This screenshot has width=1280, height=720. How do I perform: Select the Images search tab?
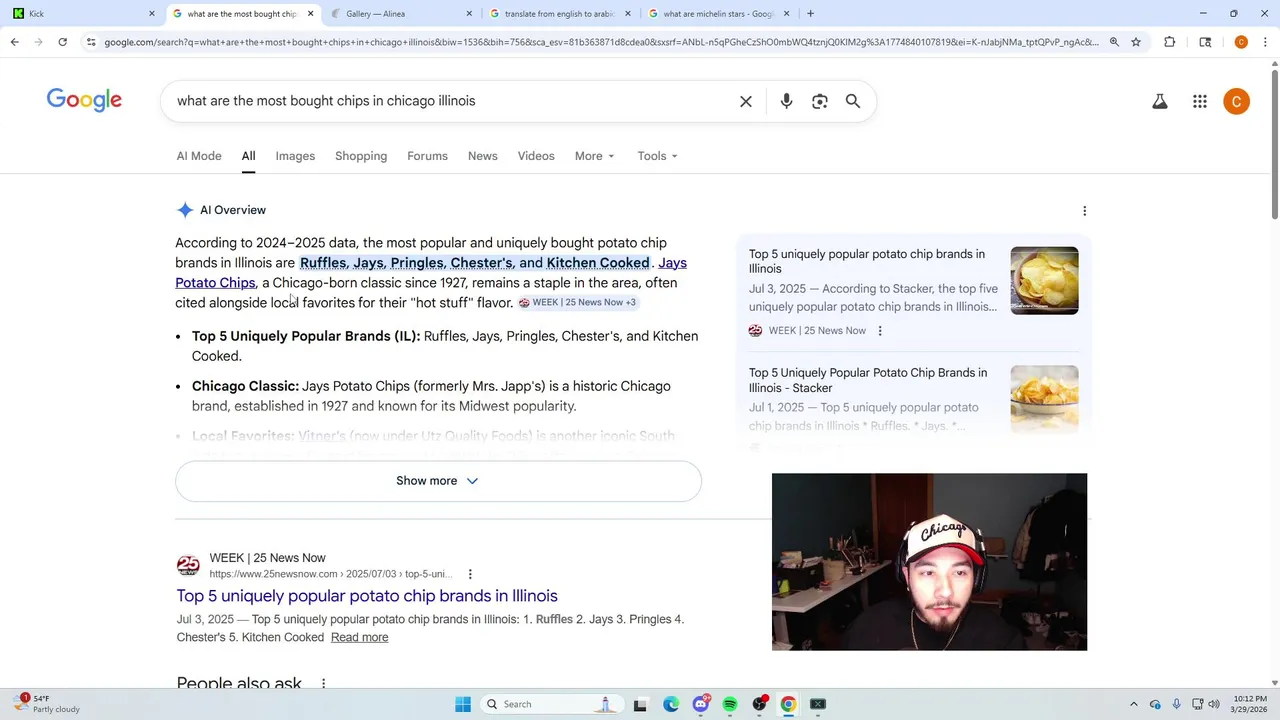295,156
